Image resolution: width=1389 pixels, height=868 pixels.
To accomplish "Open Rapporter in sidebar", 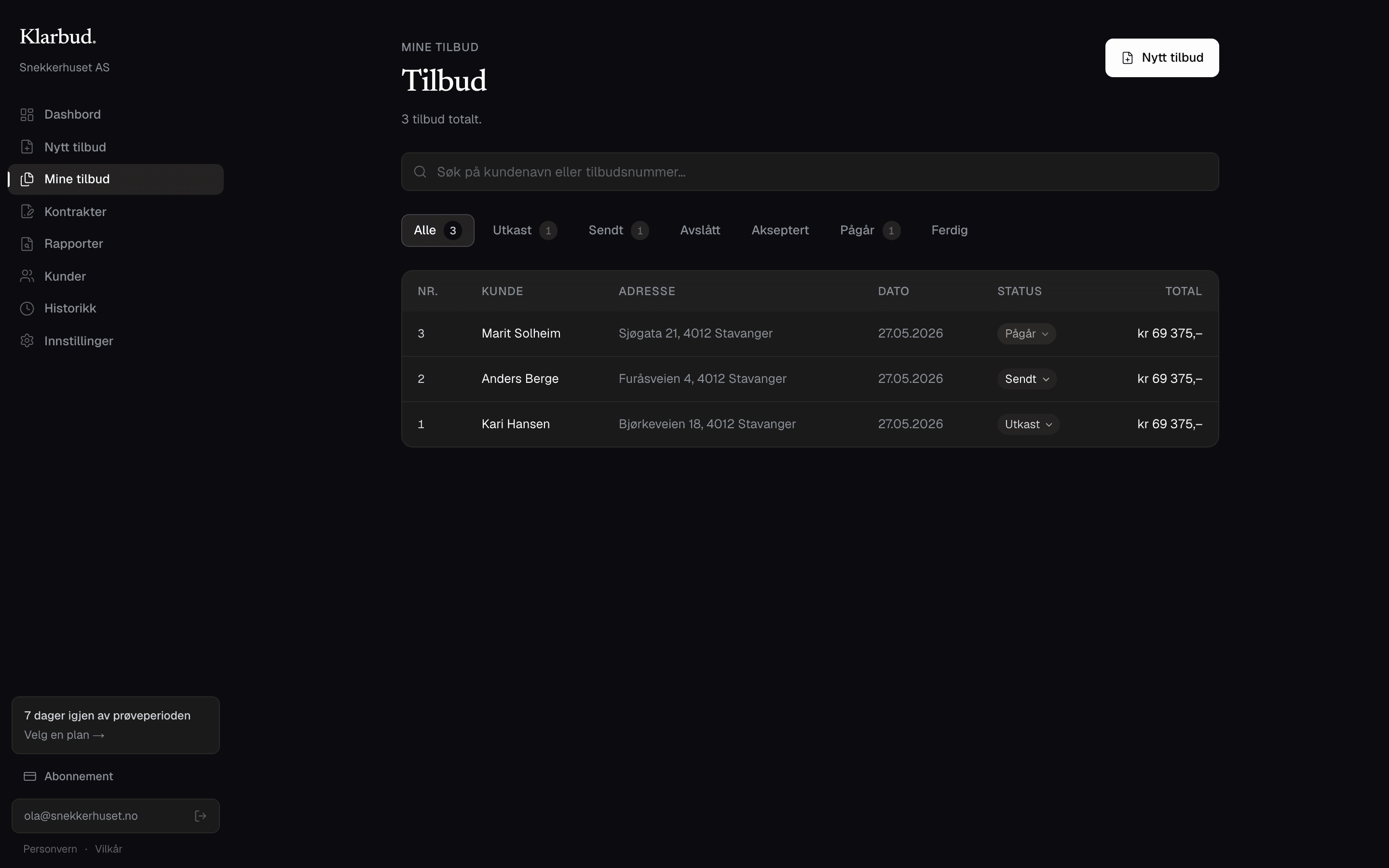I will click(x=115, y=244).
